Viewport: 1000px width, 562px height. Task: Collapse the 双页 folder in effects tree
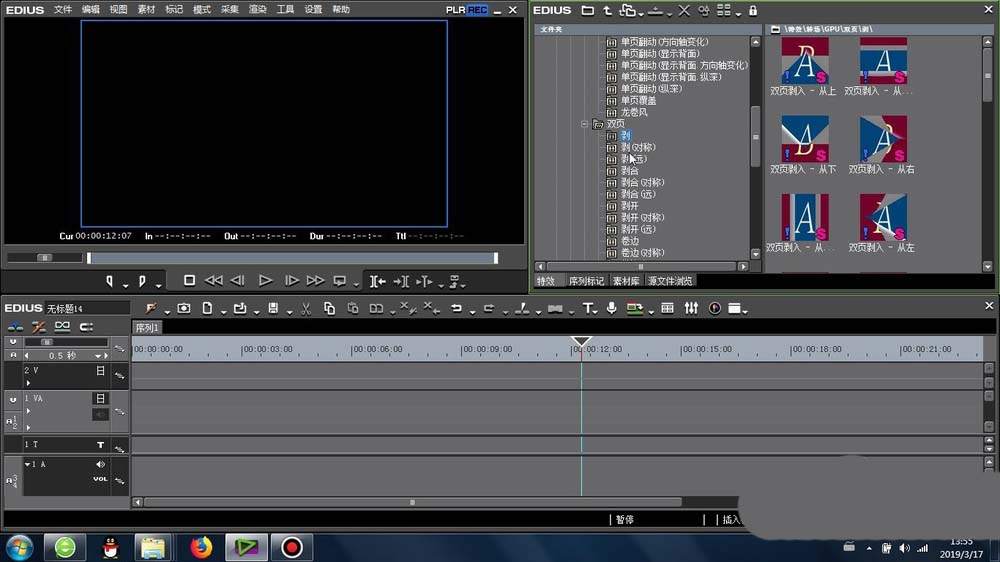click(x=585, y=124)
